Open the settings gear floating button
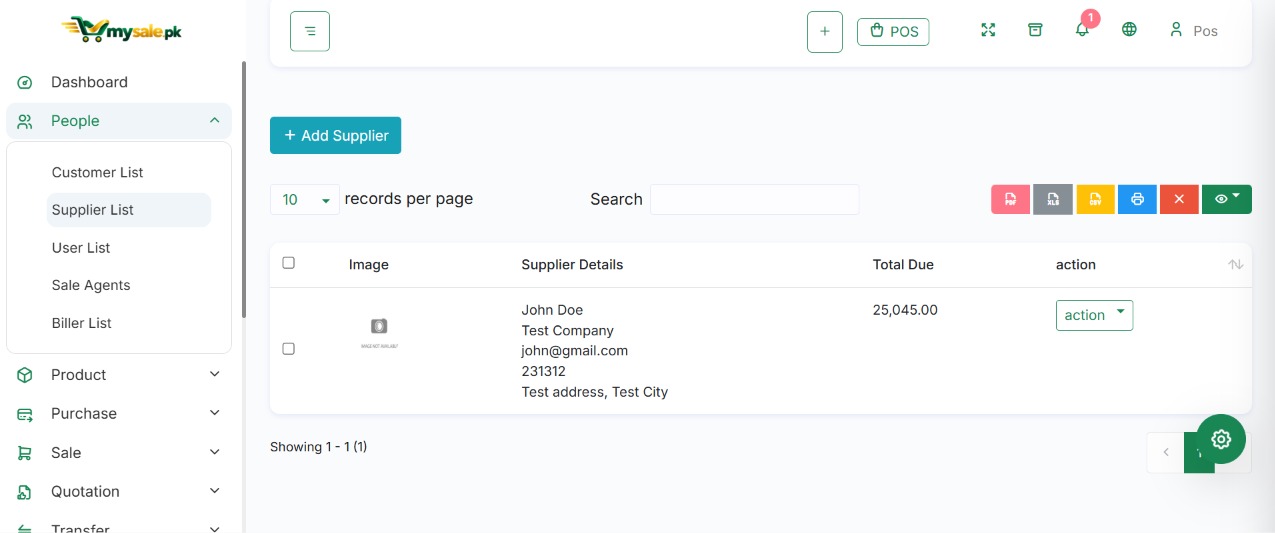This screenshot has width=1275, height=533. point(1221,439)
